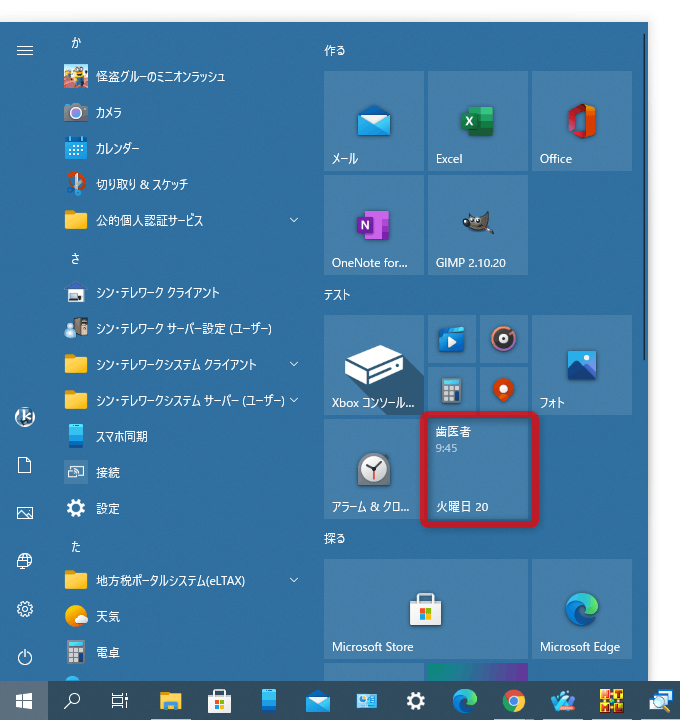Open Settings gear in Start sidebar
The height and width of the screenshot is (720, 680).
click(25, 609)
